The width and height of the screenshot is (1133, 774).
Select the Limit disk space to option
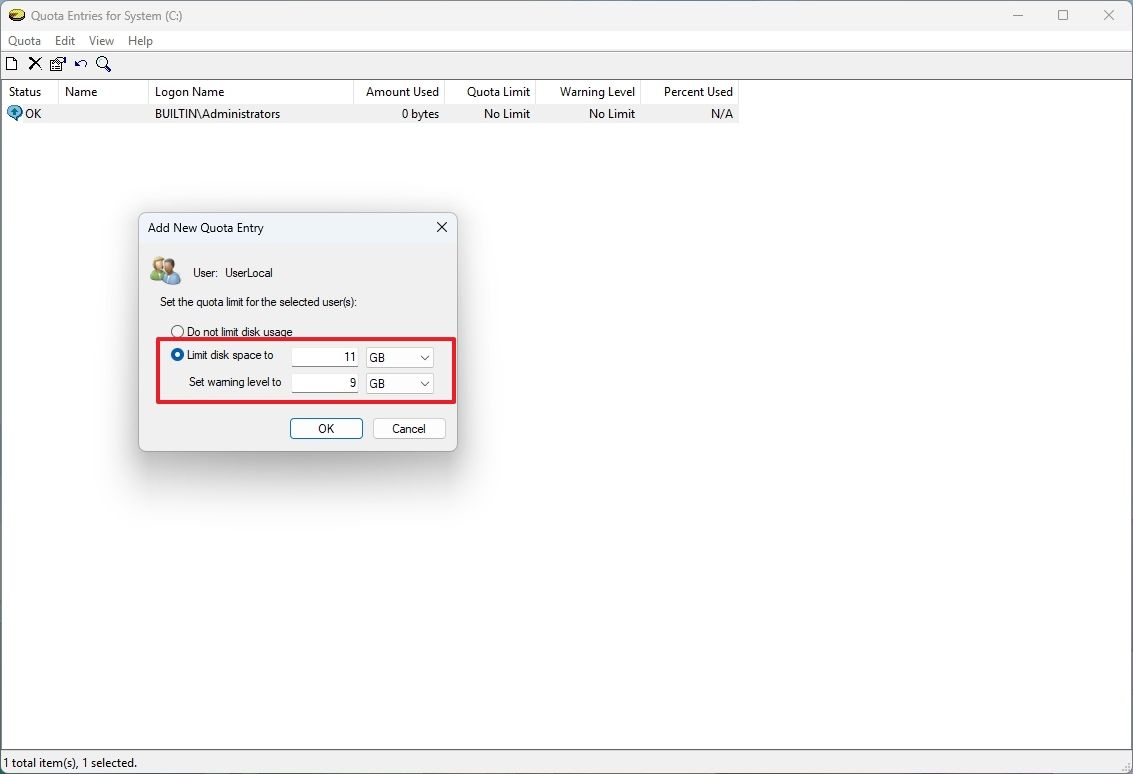pos(177,355)
